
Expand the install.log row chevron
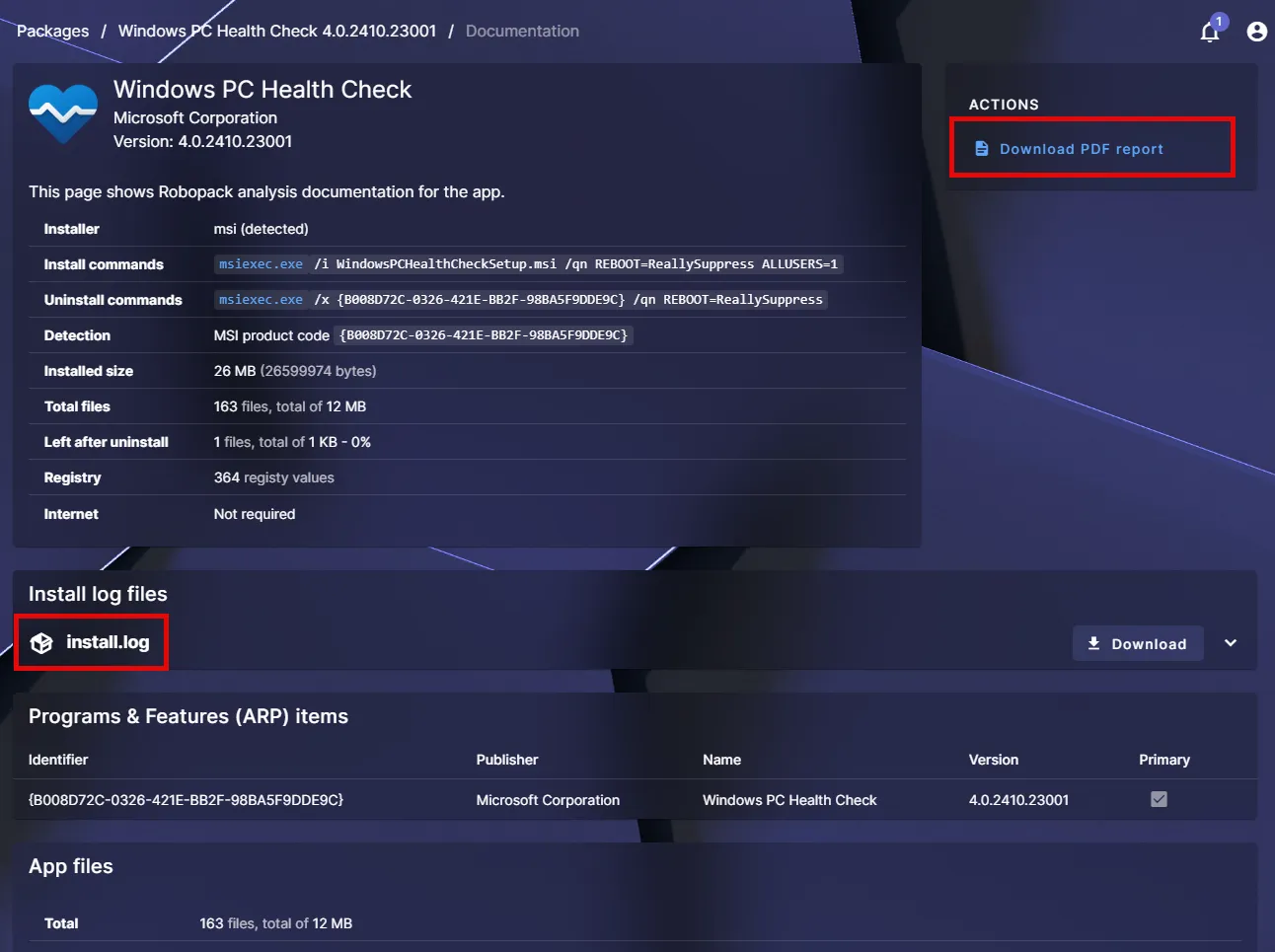click(1231, 643)
